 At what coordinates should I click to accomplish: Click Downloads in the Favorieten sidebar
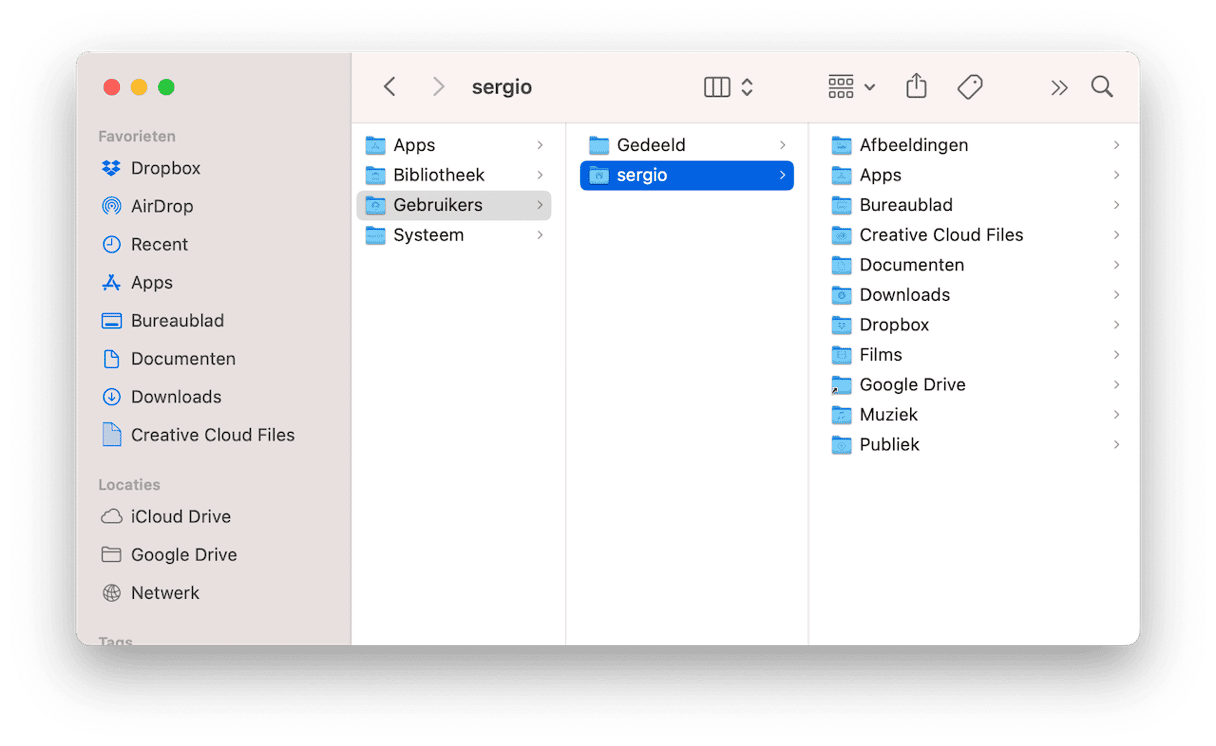click(x=176, y=396)
